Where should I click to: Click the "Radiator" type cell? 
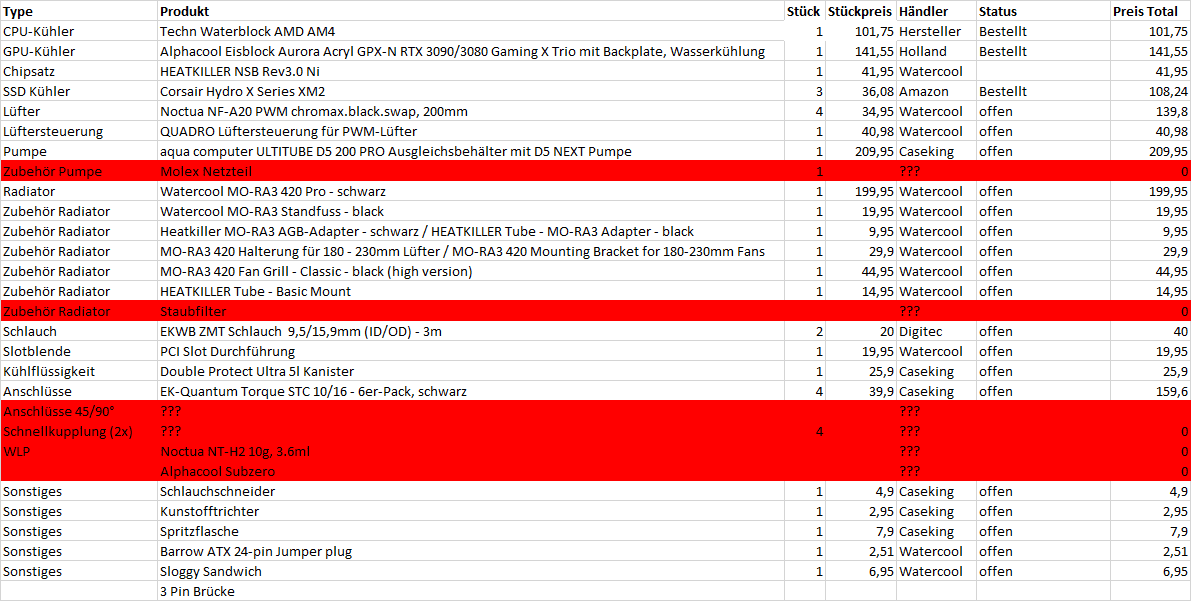pyautogui.click(x=79, y=191)
